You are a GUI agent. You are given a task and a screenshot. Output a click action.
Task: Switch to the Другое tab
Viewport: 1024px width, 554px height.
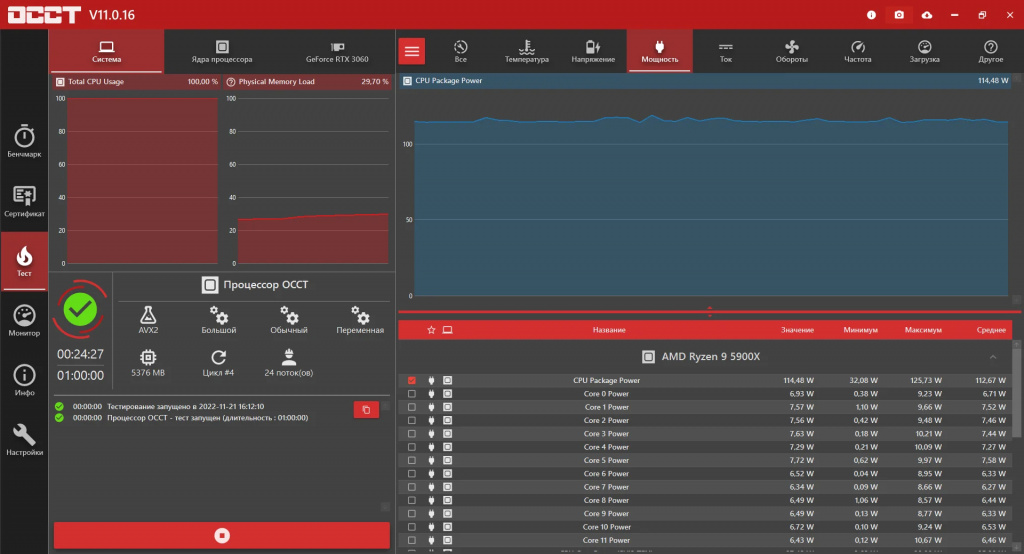991,51
